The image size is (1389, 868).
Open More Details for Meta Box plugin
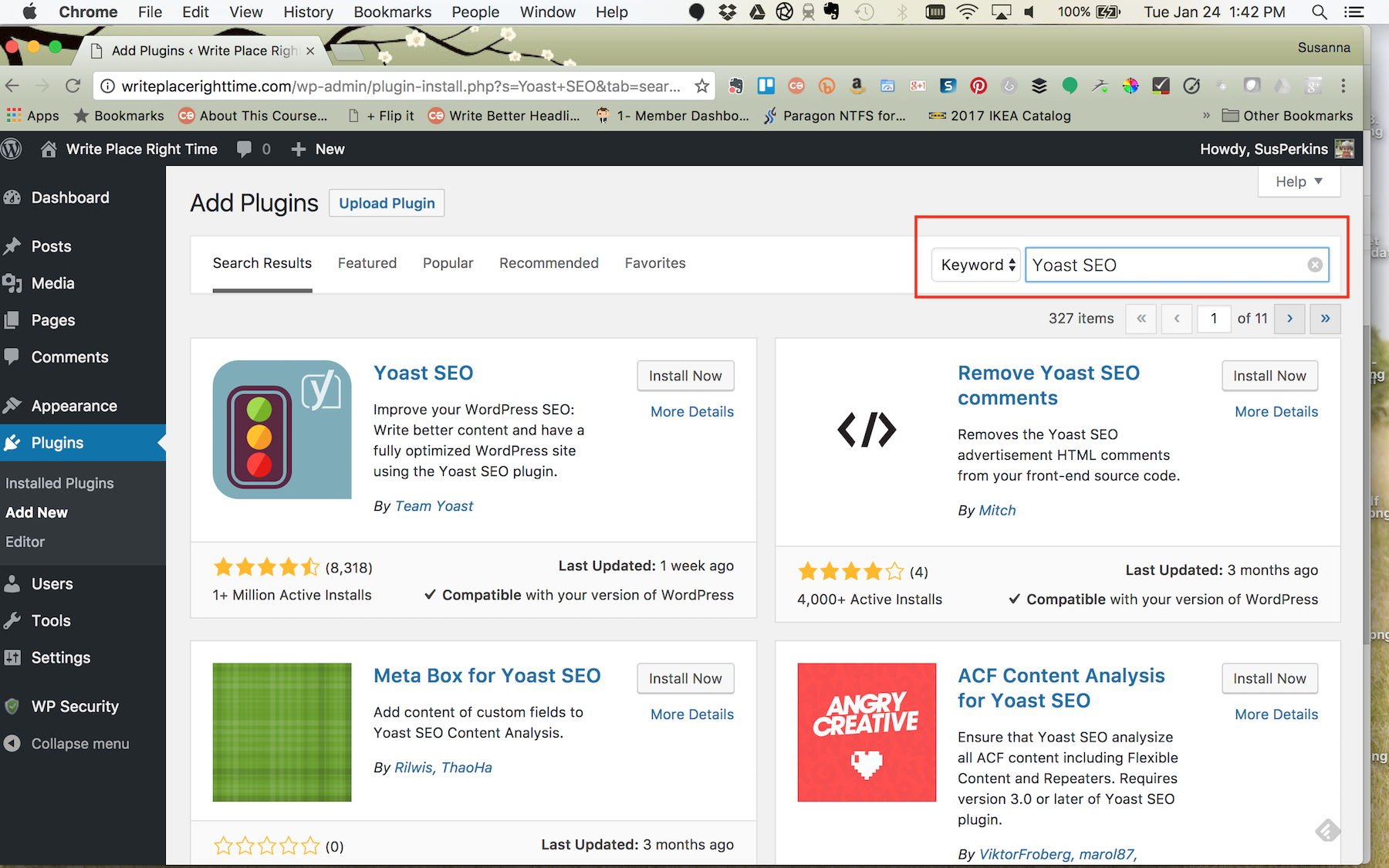pyautogui.click(x=692, y=714)
